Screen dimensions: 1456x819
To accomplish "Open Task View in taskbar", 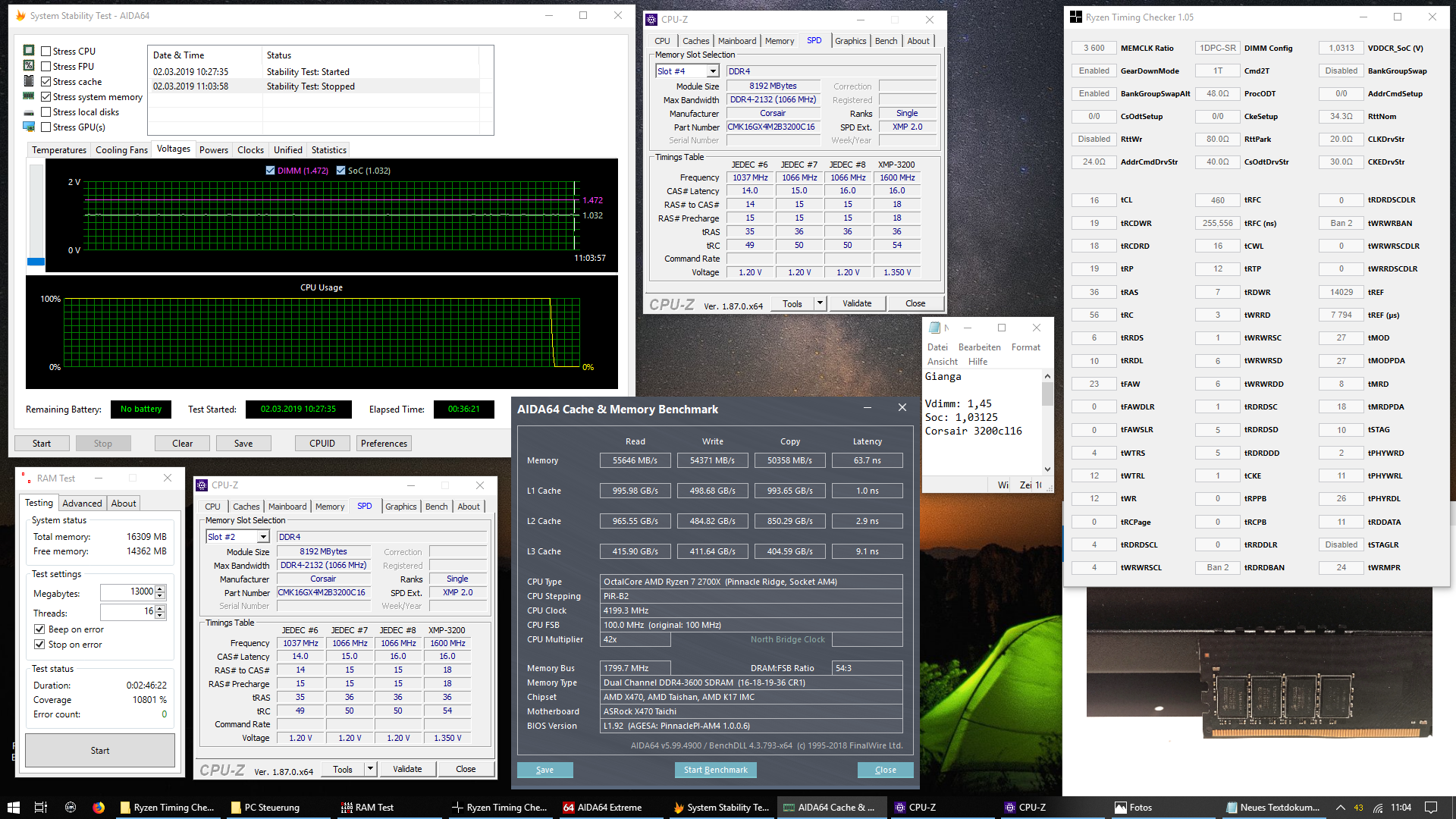I will [41, 808].
